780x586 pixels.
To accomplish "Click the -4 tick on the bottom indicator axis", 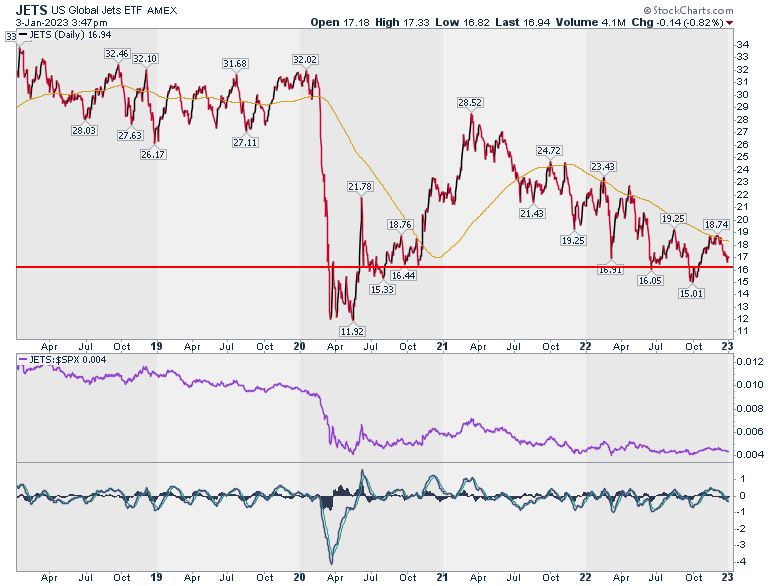I will [x=741, y=562].
